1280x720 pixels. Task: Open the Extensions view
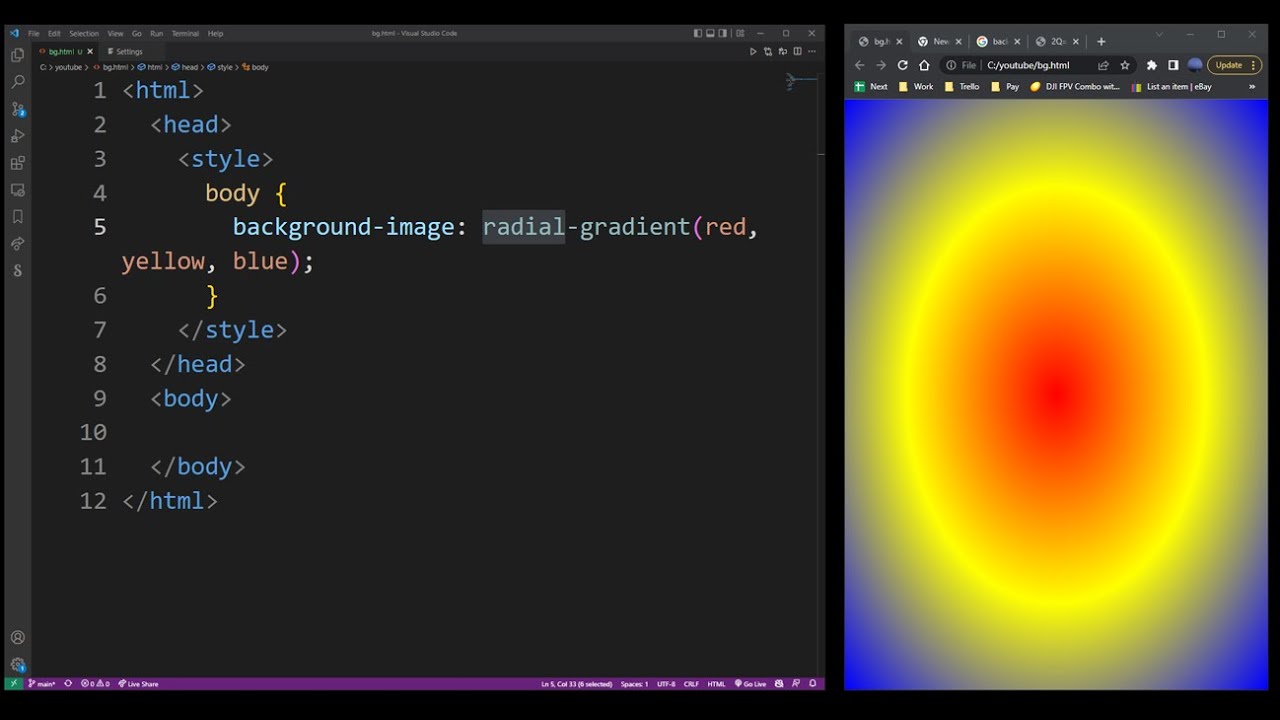[17, 163]
